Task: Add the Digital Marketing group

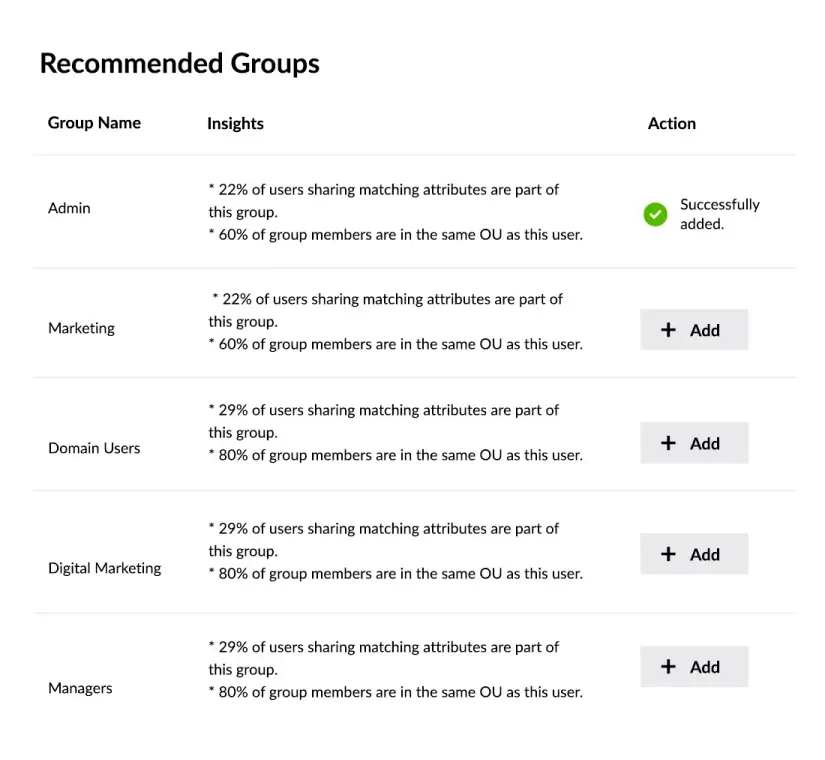Action: [694, 554]
